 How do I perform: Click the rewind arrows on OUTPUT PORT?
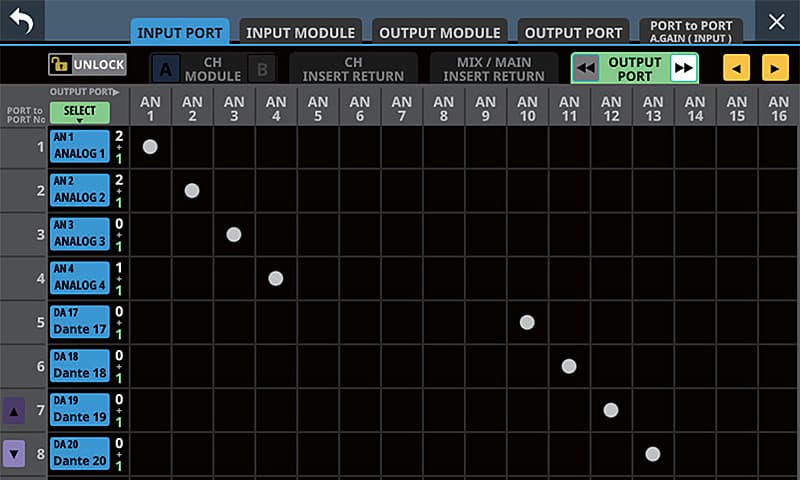586,68
